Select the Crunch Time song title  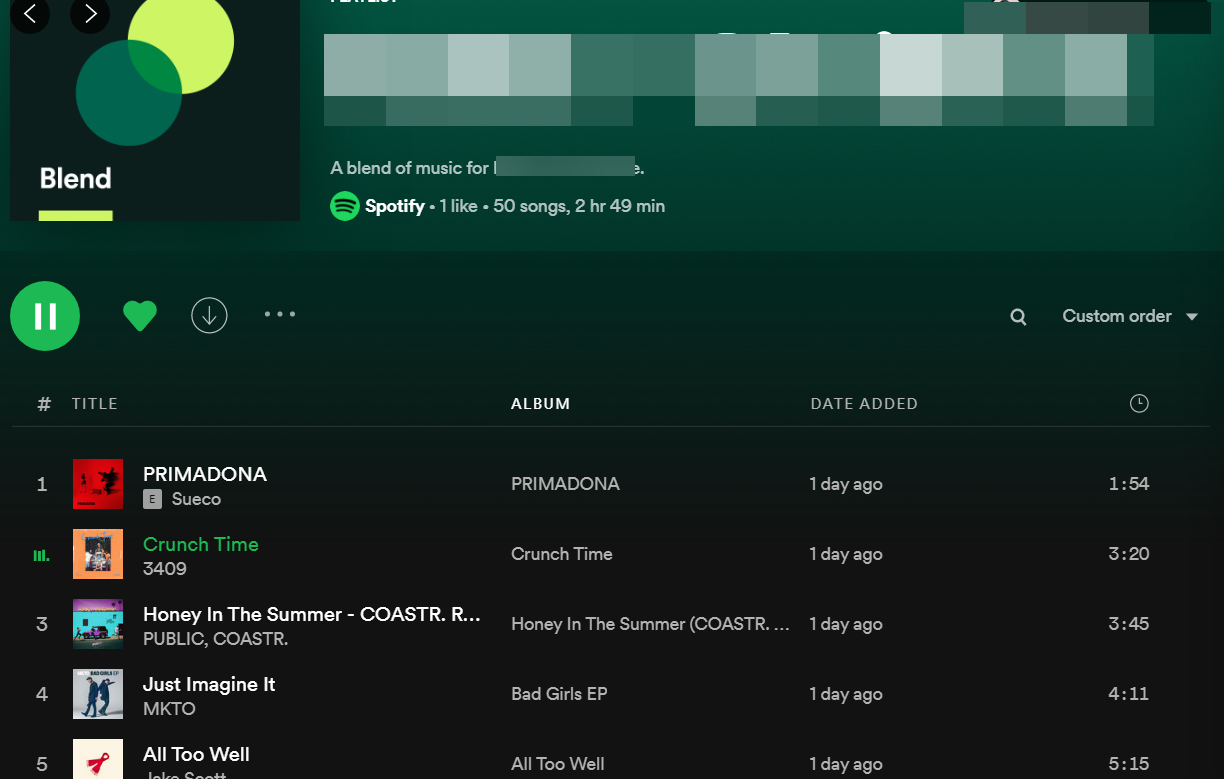coord(201,544)
